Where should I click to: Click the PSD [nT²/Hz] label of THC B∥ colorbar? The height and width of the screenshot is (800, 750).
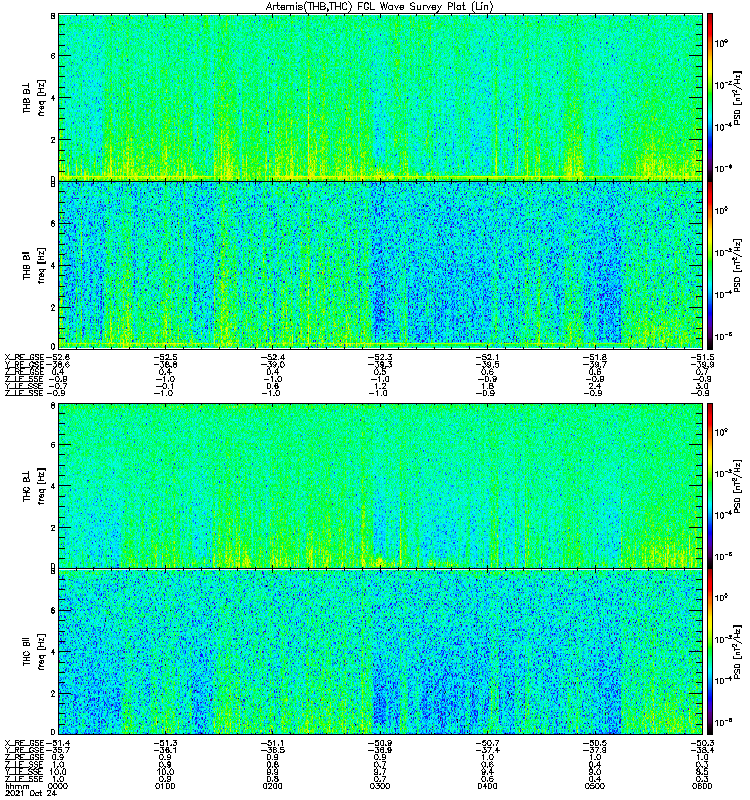click(738, 652)
